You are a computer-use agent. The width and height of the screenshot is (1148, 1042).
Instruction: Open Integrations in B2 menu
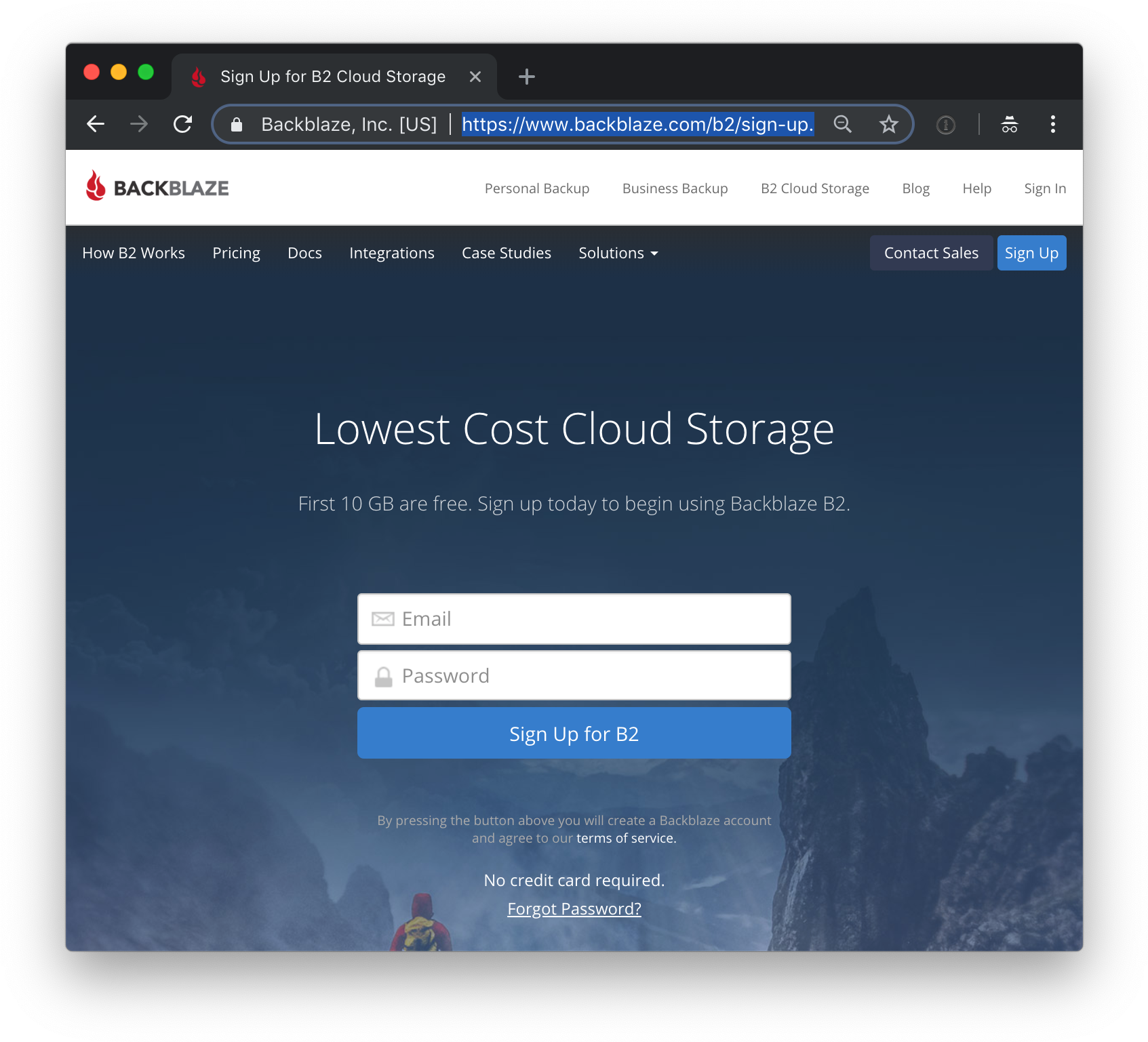click(391, 253)
